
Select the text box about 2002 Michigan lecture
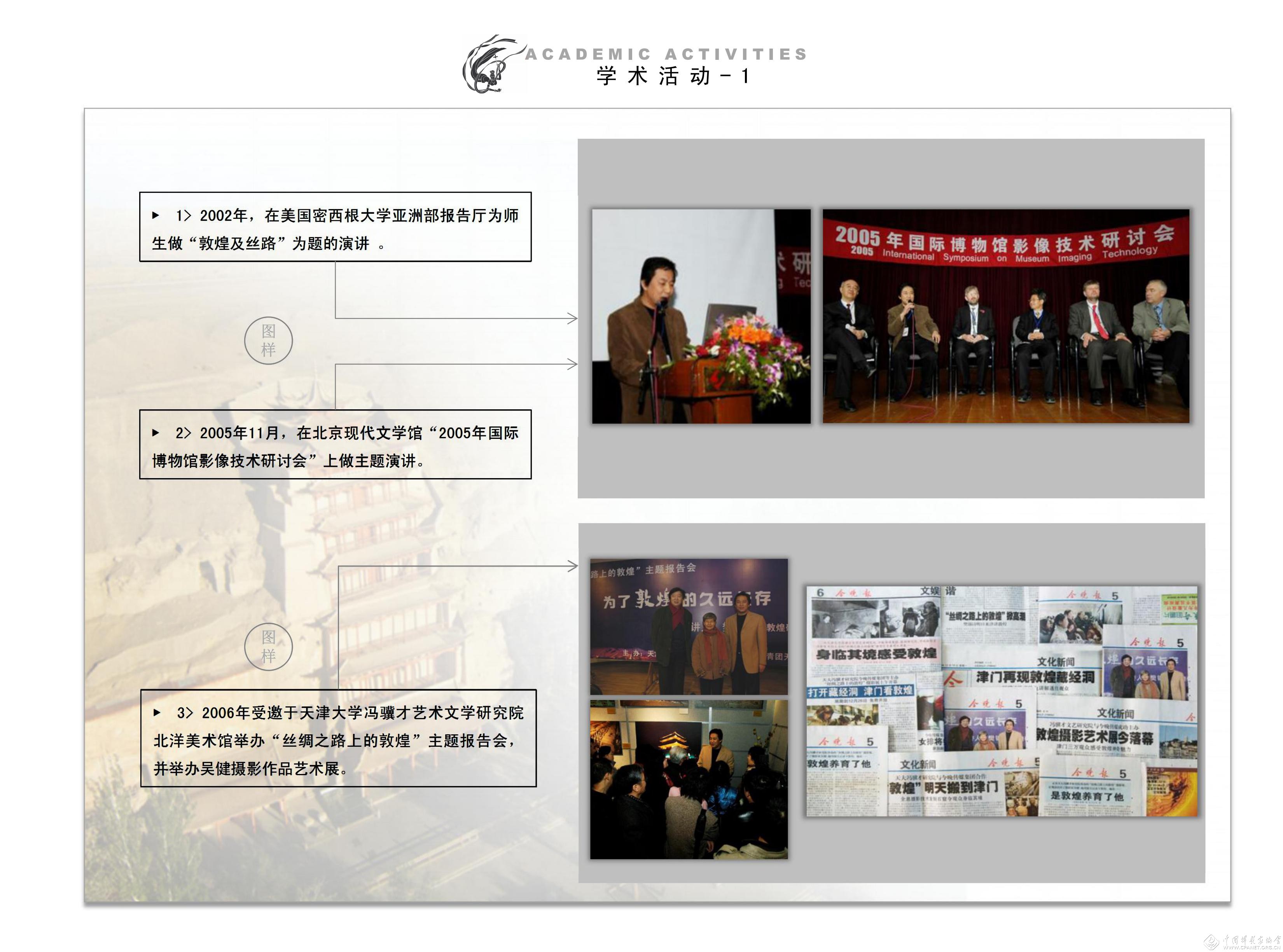pyautogui.click(x=336, y=227)
